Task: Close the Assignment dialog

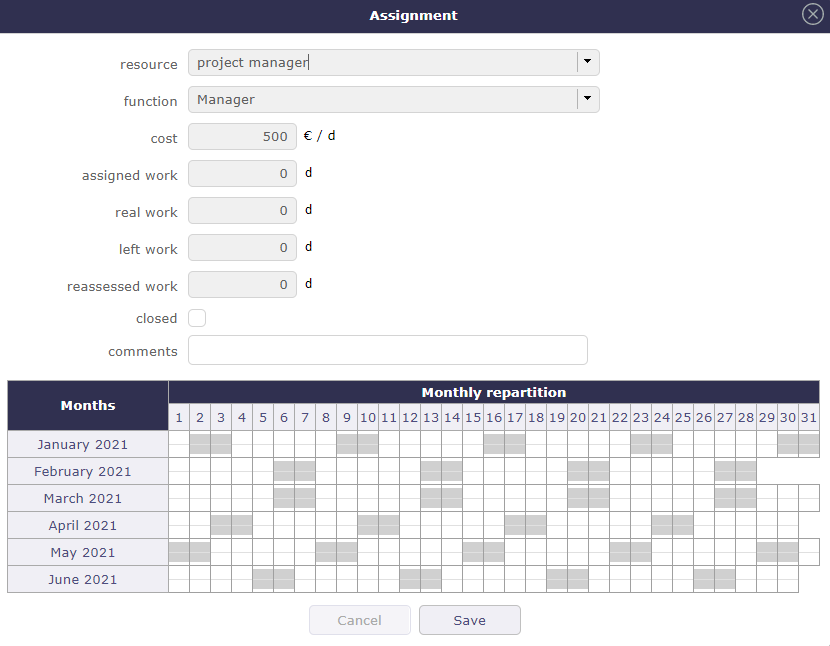Action: click(x=812, y=14)
